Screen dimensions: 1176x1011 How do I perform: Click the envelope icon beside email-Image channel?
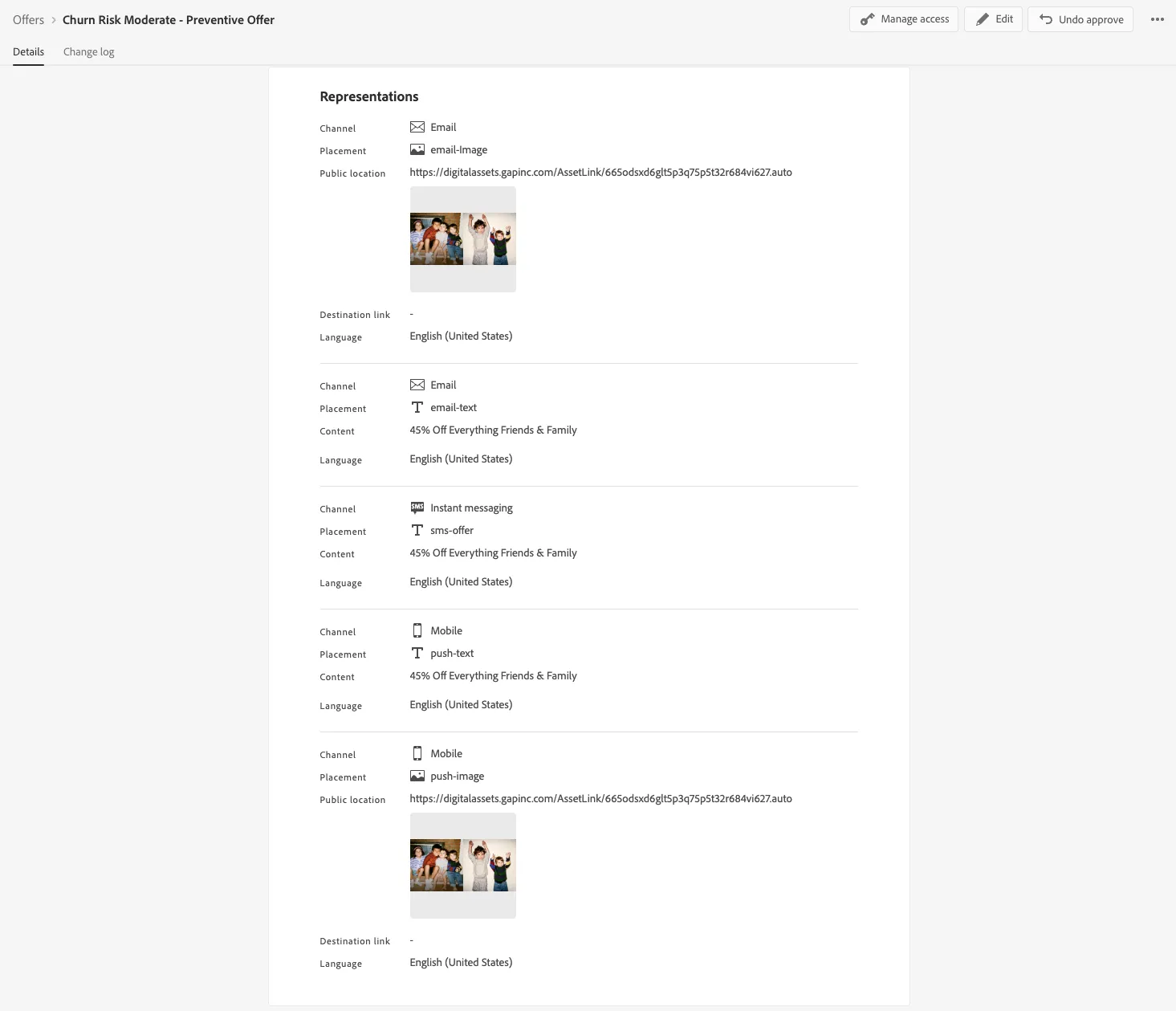pyautogui.click(x=417, y=127)
